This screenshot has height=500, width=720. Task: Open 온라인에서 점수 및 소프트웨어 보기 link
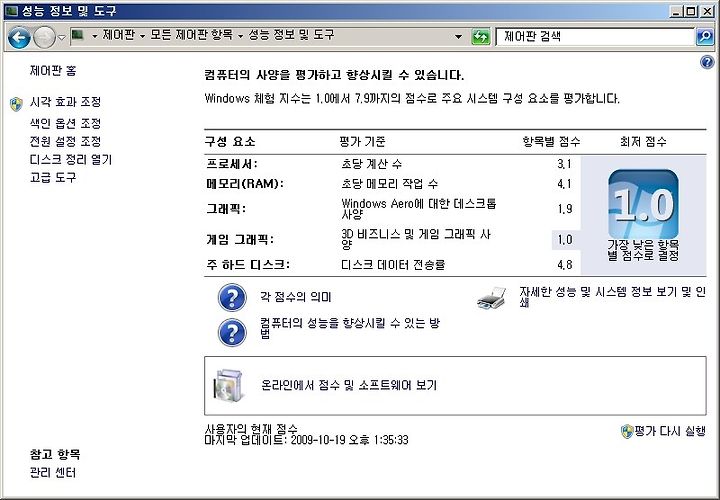(x=349, y=385)
